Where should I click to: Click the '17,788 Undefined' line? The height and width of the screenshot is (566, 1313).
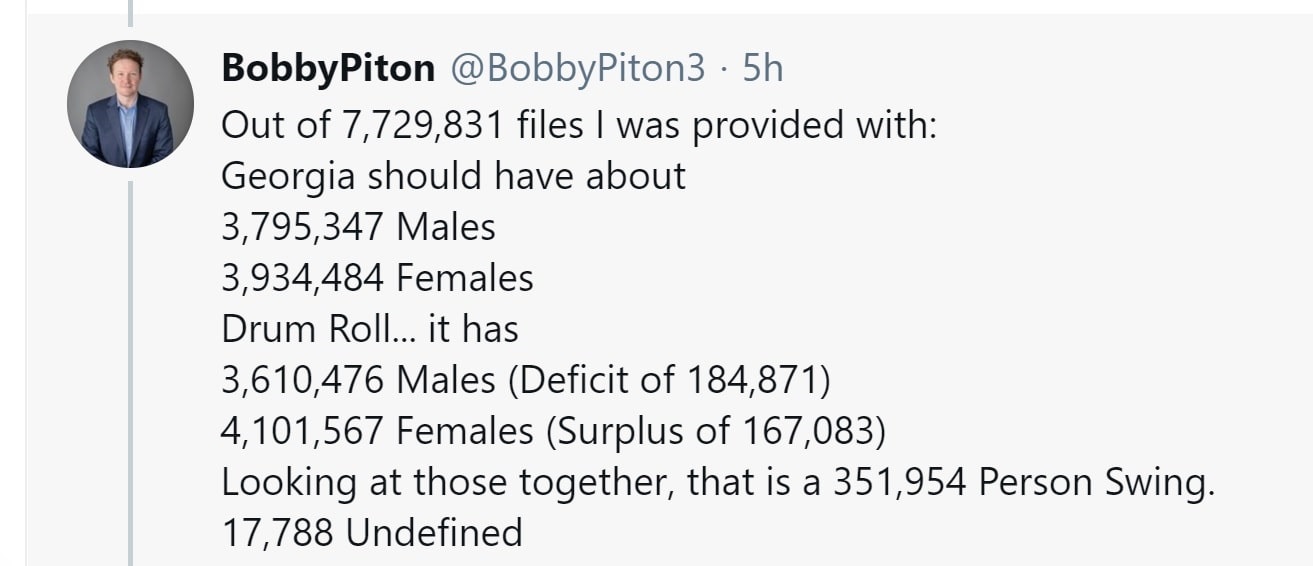[371, 533]
